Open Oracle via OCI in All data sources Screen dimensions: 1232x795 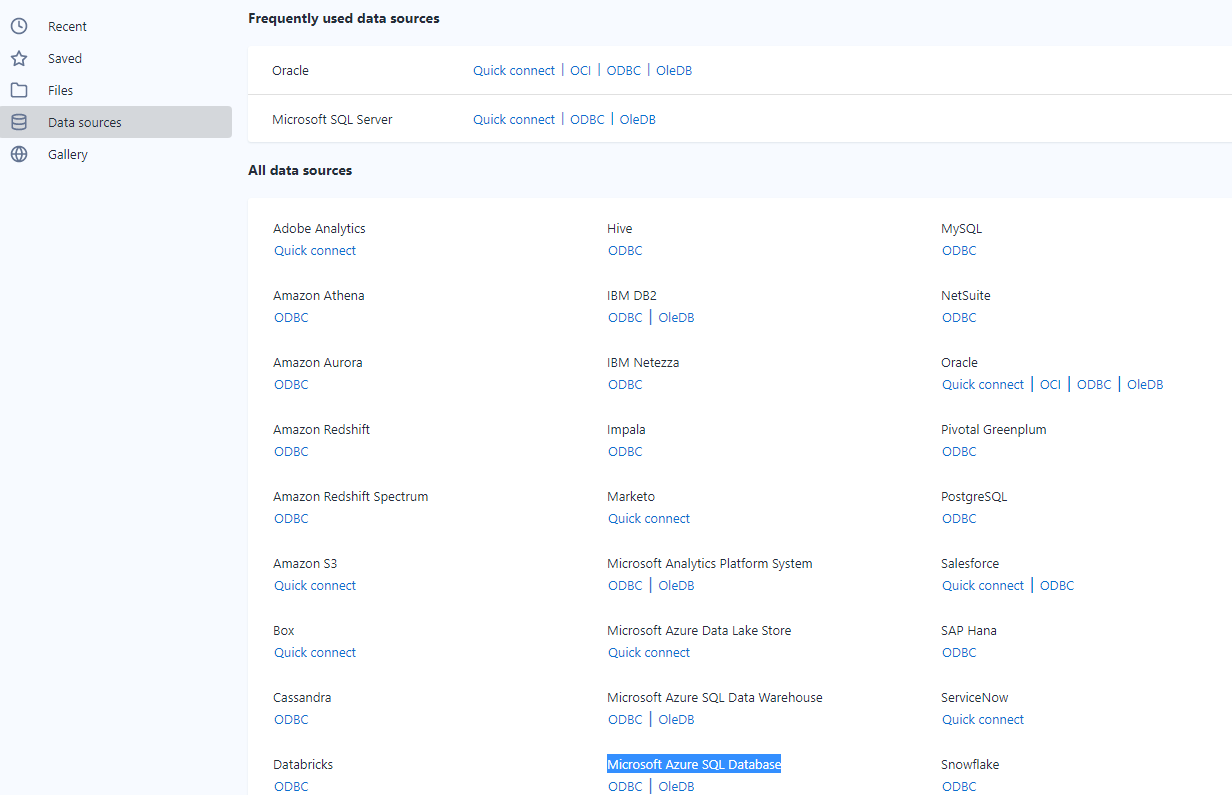click(x=1050, y=384)
